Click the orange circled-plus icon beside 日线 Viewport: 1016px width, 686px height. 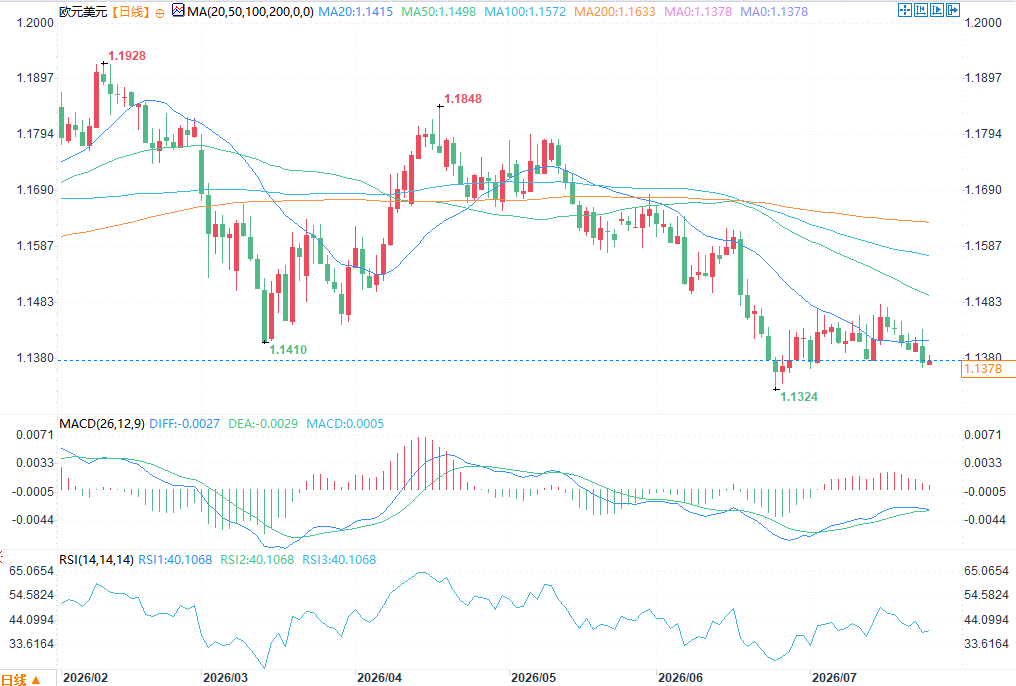pyautogui.click(x=160, y=12)
